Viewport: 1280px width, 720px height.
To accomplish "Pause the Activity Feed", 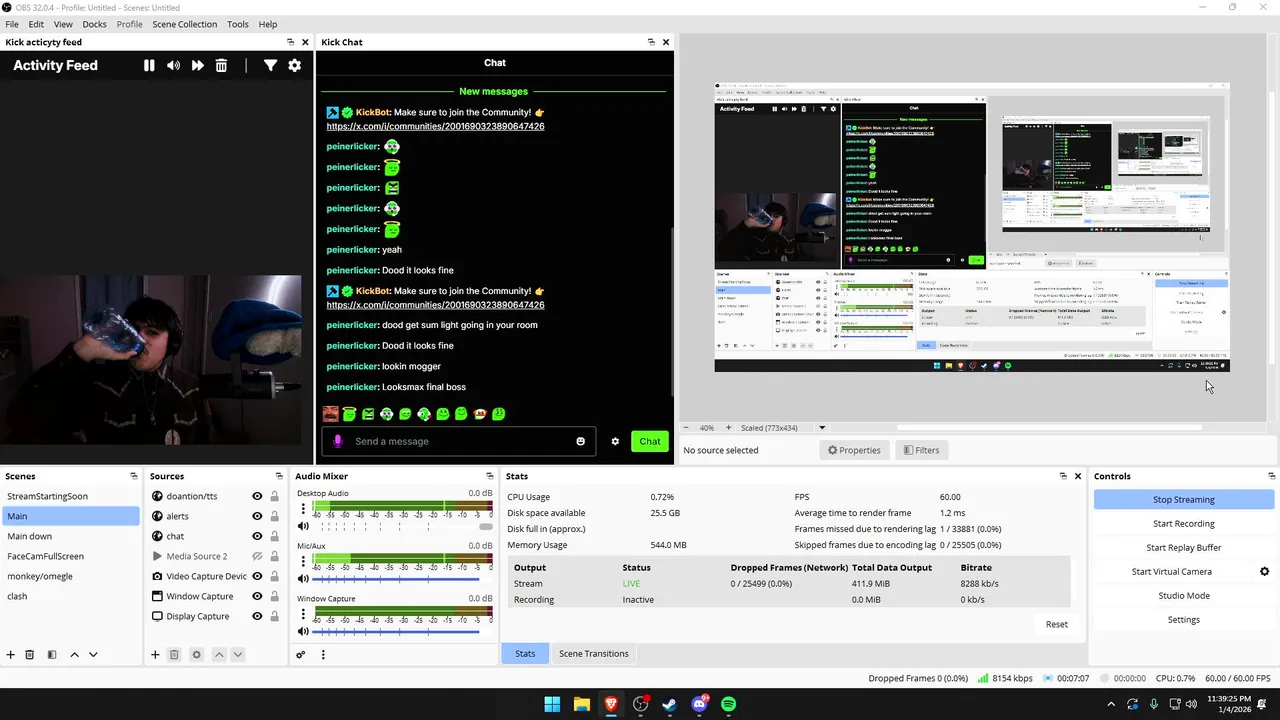I will click(149, 65).
